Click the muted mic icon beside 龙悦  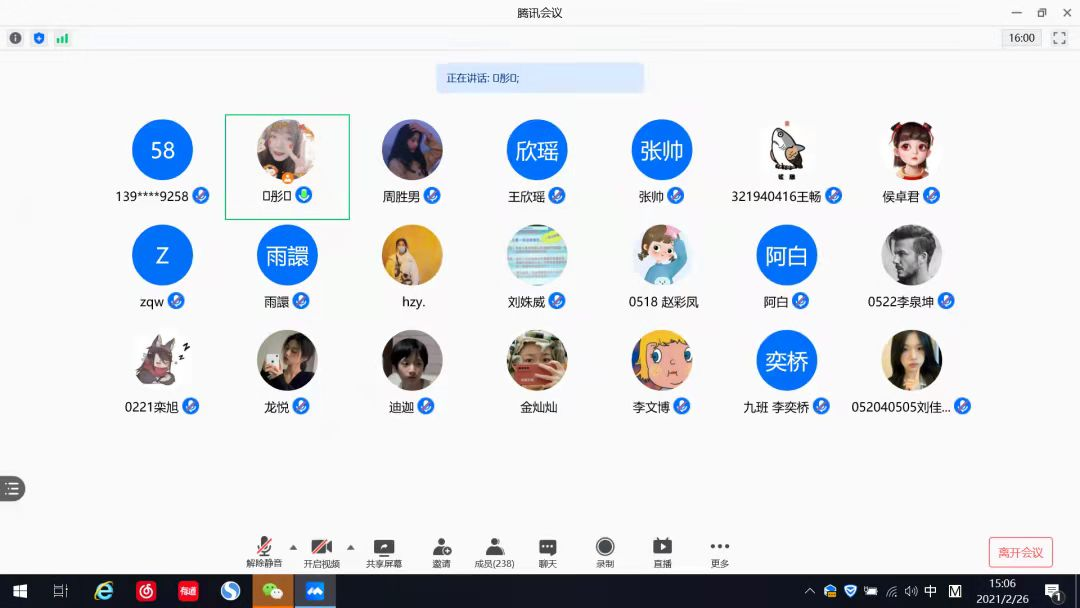[x=301, y=406]
